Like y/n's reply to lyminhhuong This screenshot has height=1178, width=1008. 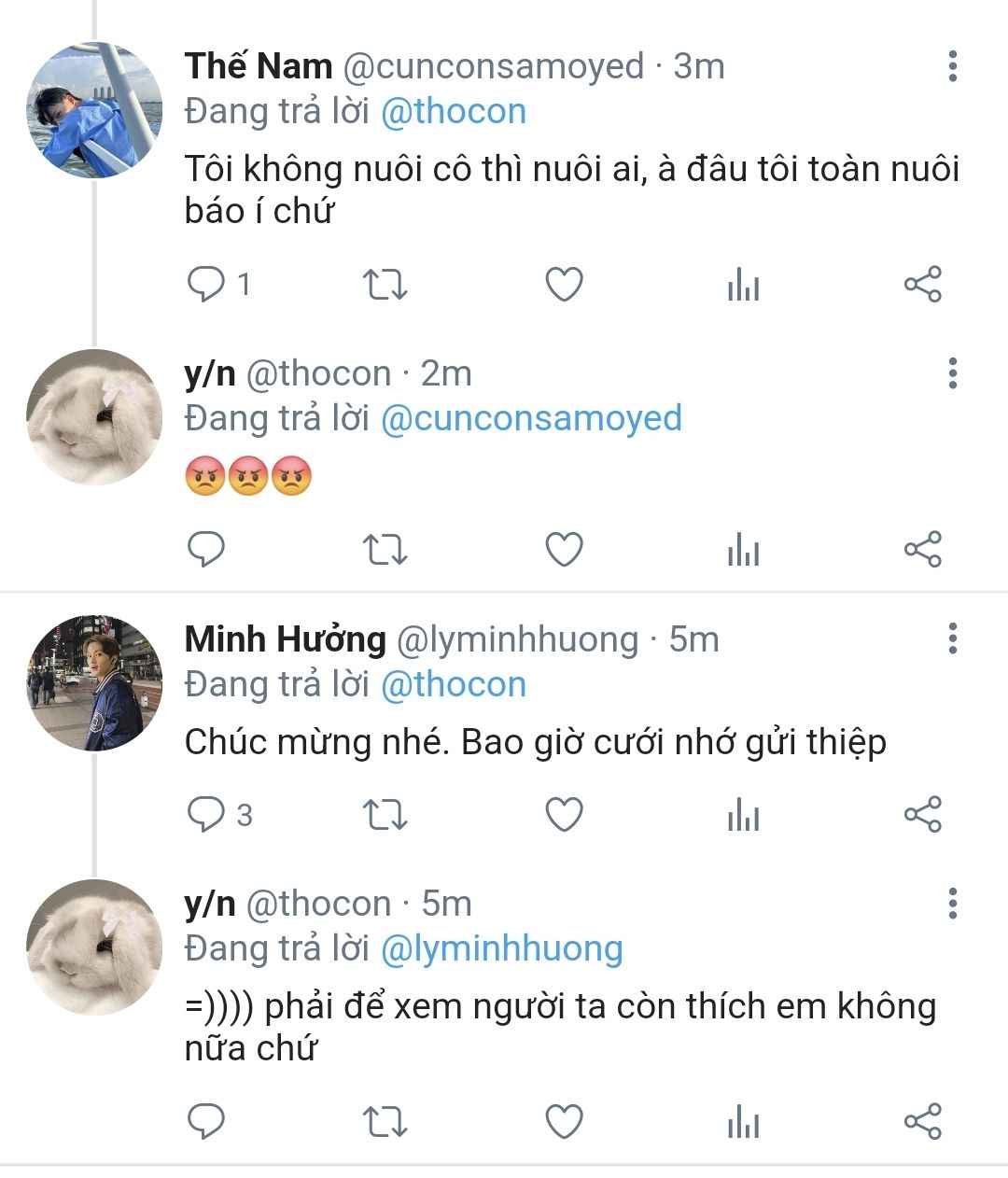pyautogui.click(x=564, y=1121)
